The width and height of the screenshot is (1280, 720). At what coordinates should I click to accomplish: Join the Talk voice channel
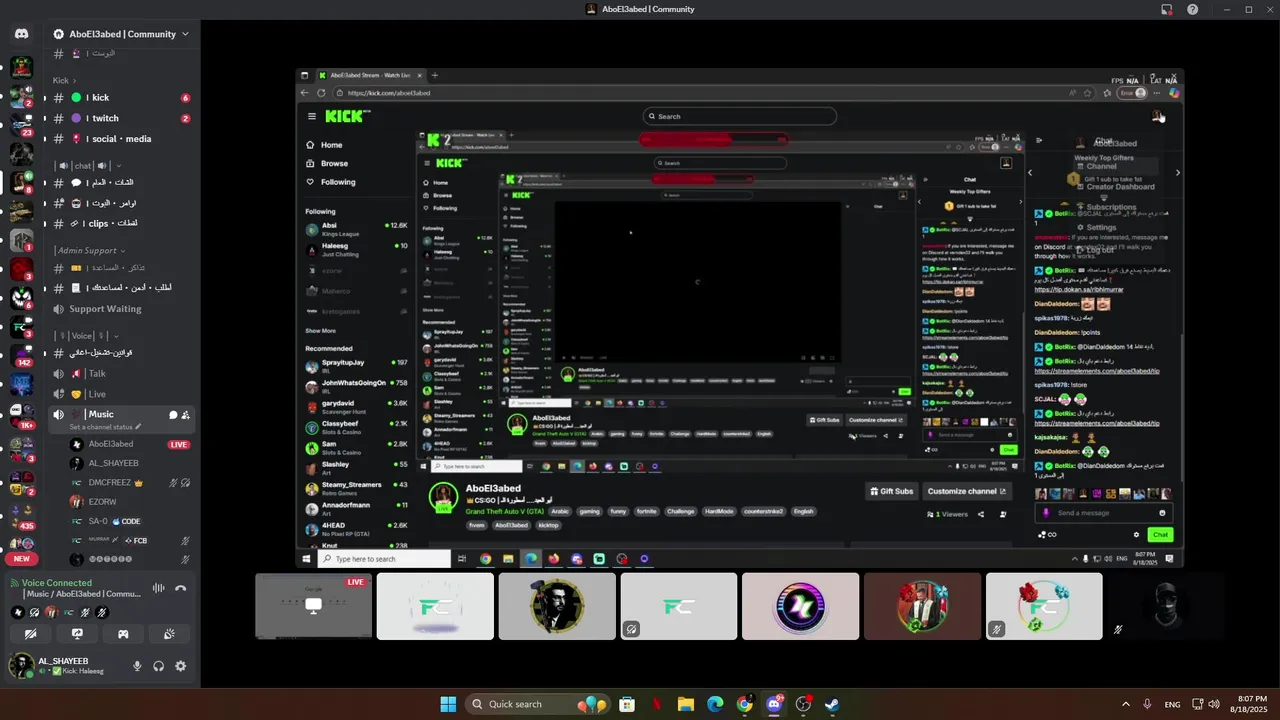(122, 373)
